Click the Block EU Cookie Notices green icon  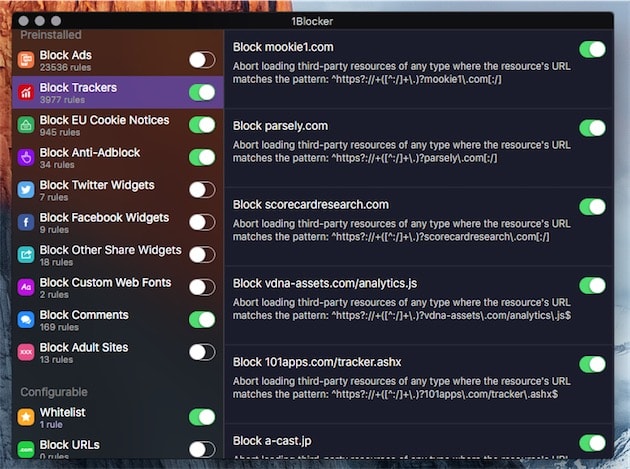(26, 125)
